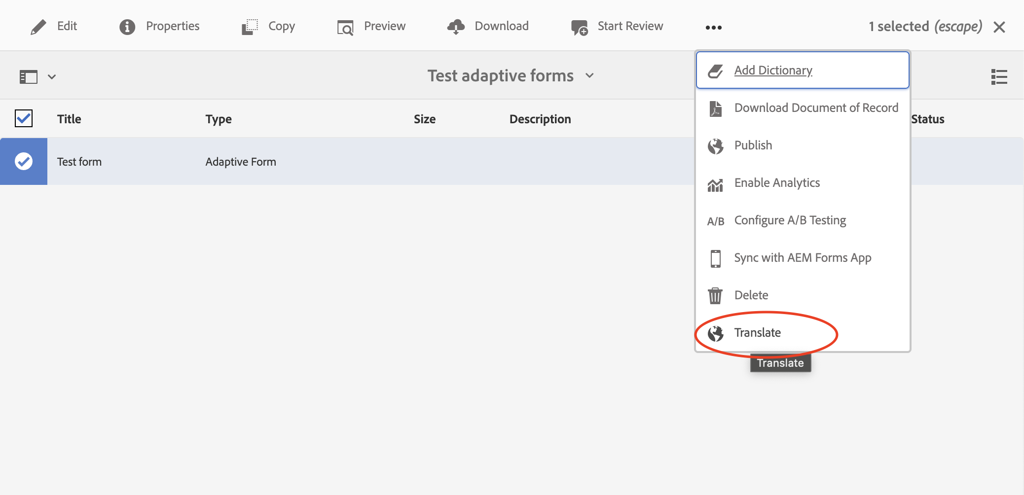The width and height of the screenshot is (1024, 495).
Task: Click the Delete trash icon
Action: (715, 295)
